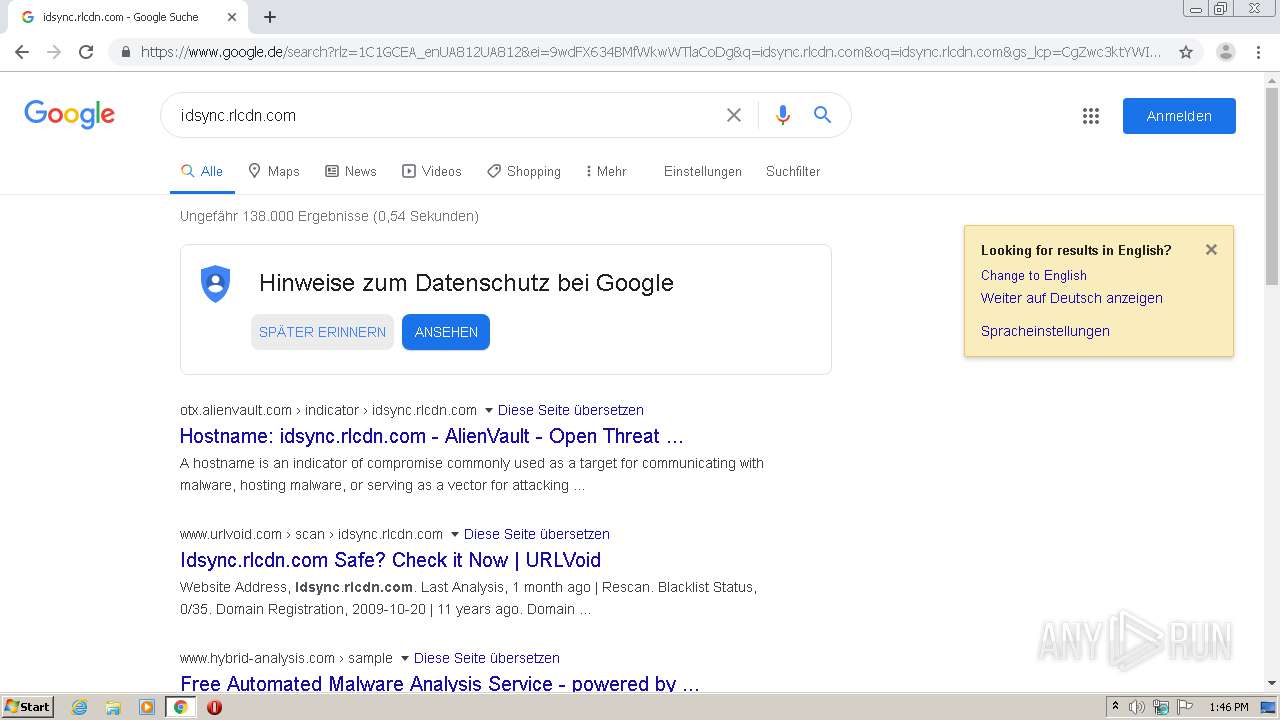Open the media player taskbar icon
This screenshot has width=1280, height=720.
tap(147, 707)
